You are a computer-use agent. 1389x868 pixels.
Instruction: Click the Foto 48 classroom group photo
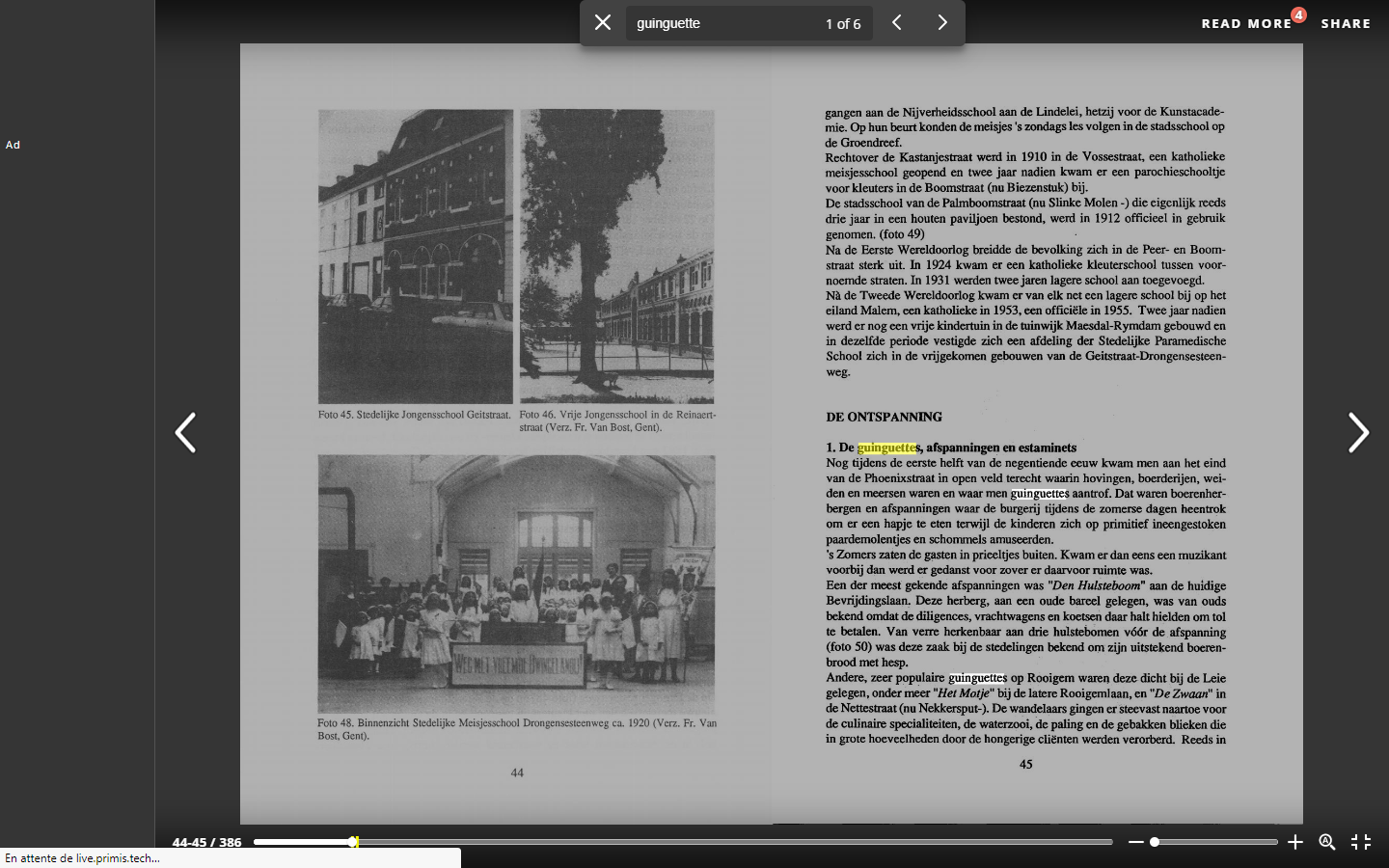[517, 583]
